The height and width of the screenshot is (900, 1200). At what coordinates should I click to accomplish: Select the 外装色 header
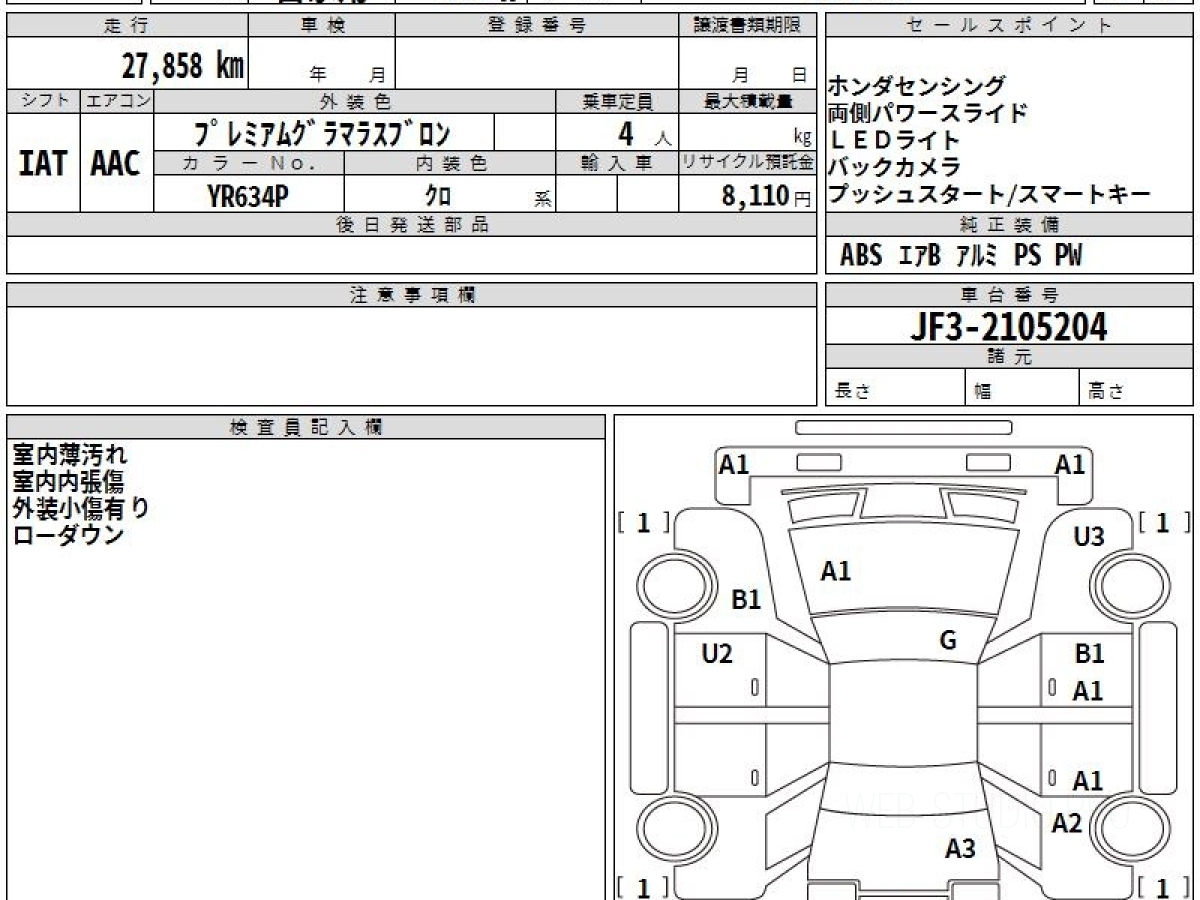tap(355, 101)
